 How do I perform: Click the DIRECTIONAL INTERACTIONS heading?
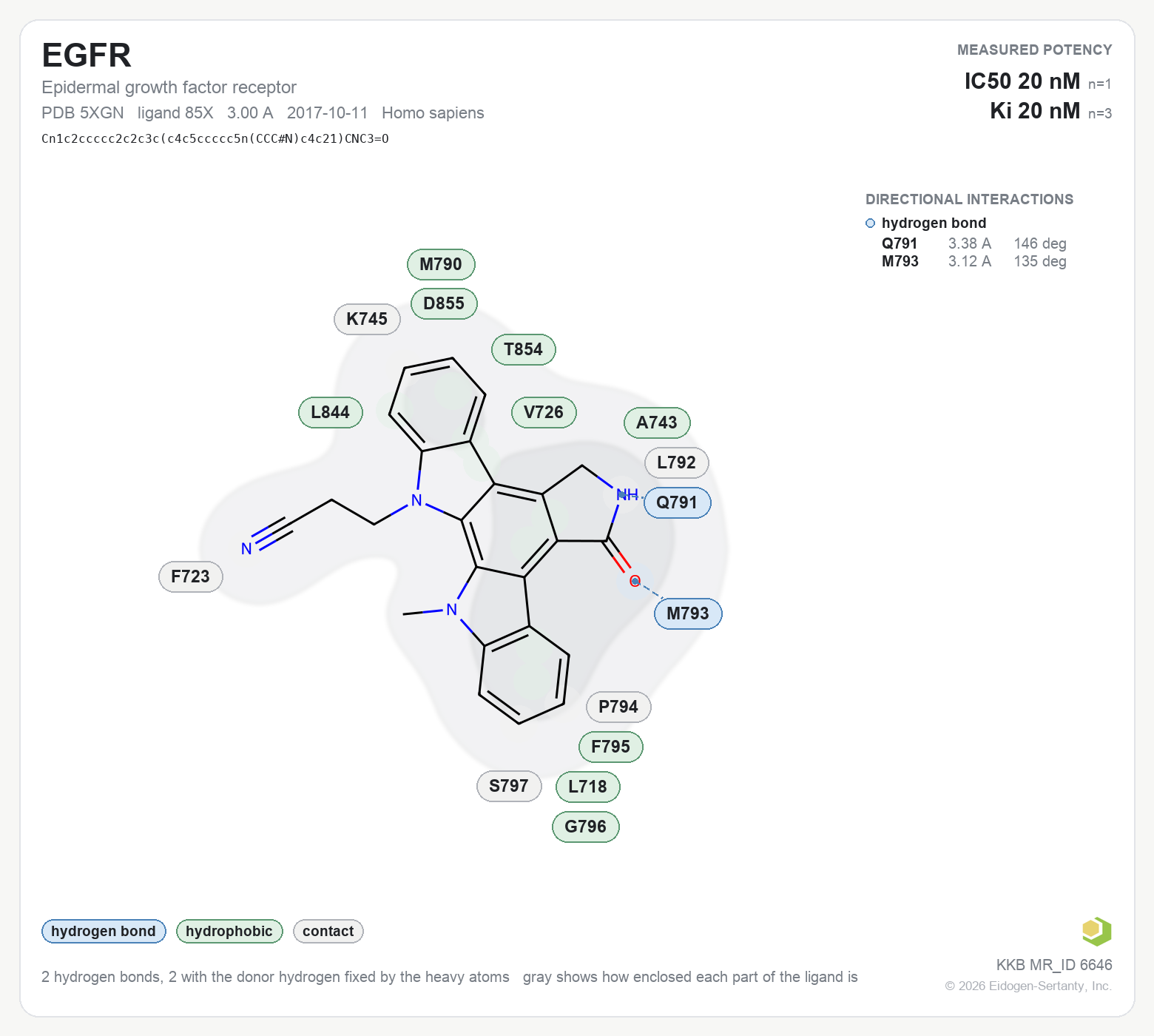tap(969, 199)
